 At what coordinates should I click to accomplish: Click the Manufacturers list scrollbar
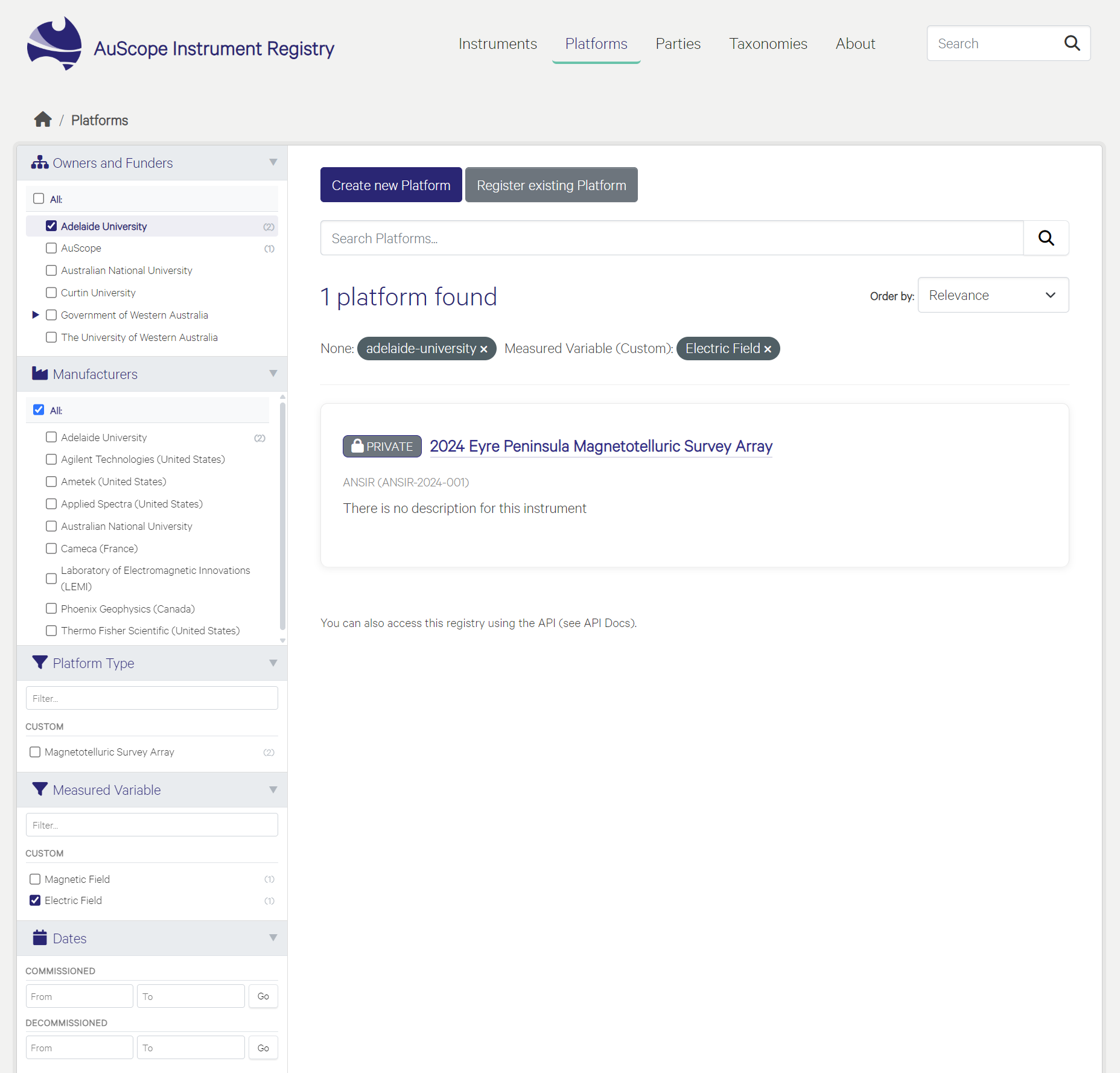point(282,516)
